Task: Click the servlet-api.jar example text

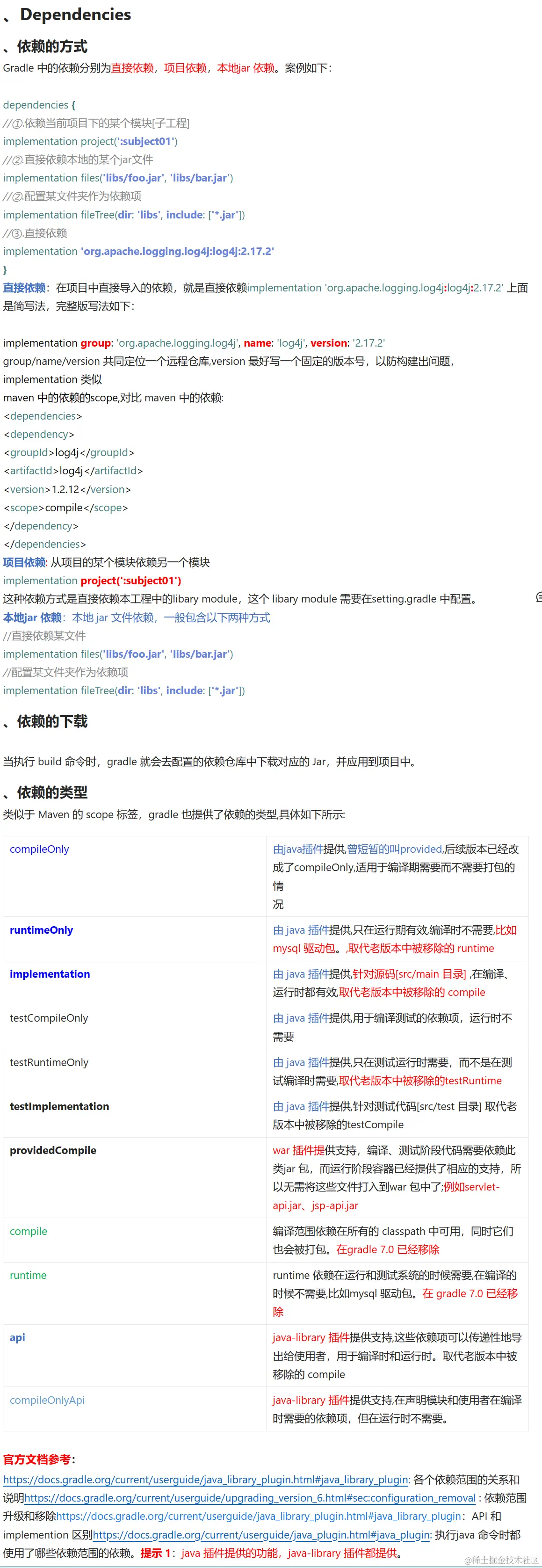Action: pyautogui.click(x=386, y=1196)
